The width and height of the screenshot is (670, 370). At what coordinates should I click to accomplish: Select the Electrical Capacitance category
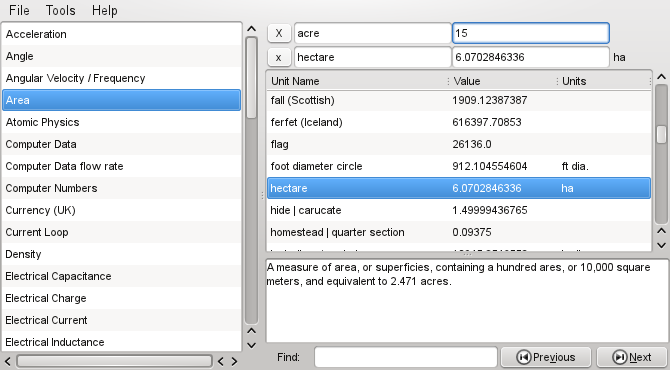121,276
